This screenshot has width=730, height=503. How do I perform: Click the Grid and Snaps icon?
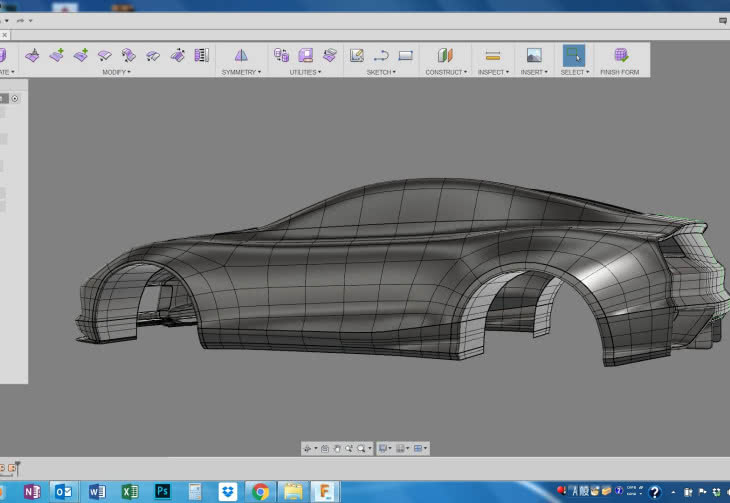coord(400,449)
